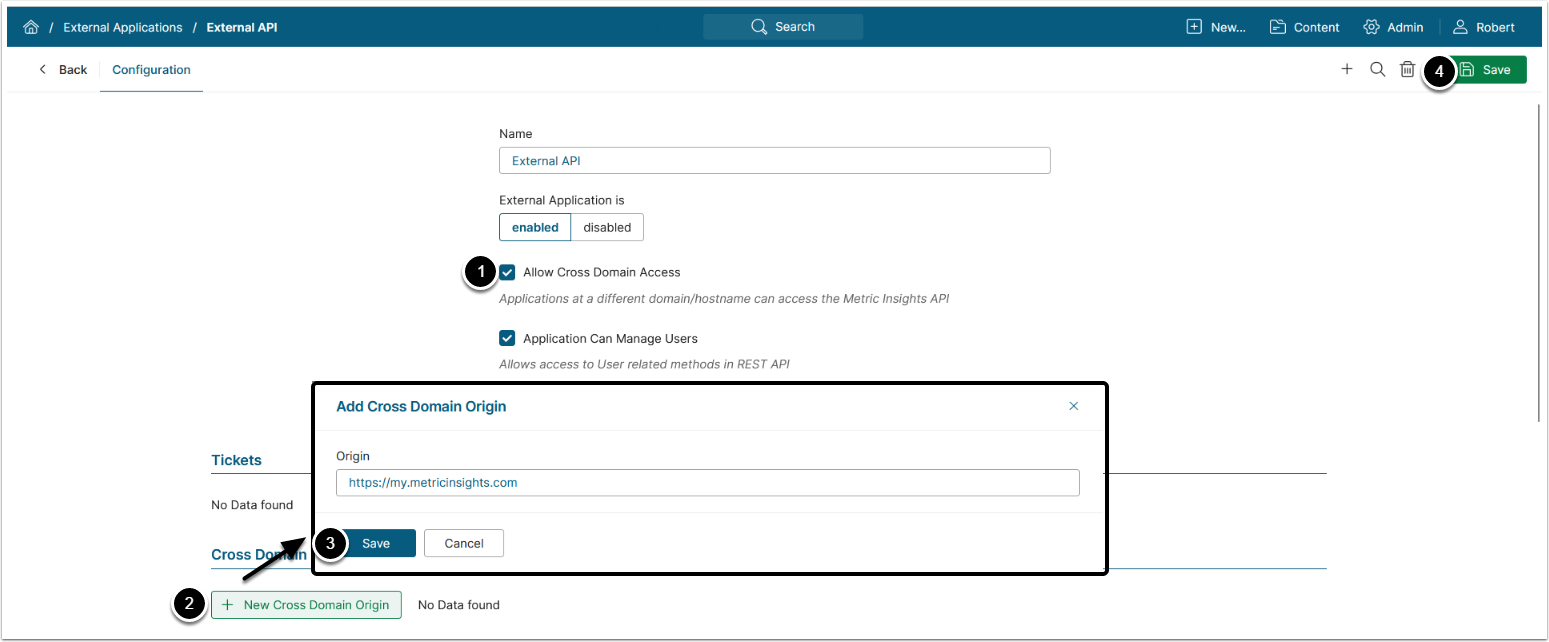Uncheck Allow Cross Domain Access

click(x=507, y=272)
